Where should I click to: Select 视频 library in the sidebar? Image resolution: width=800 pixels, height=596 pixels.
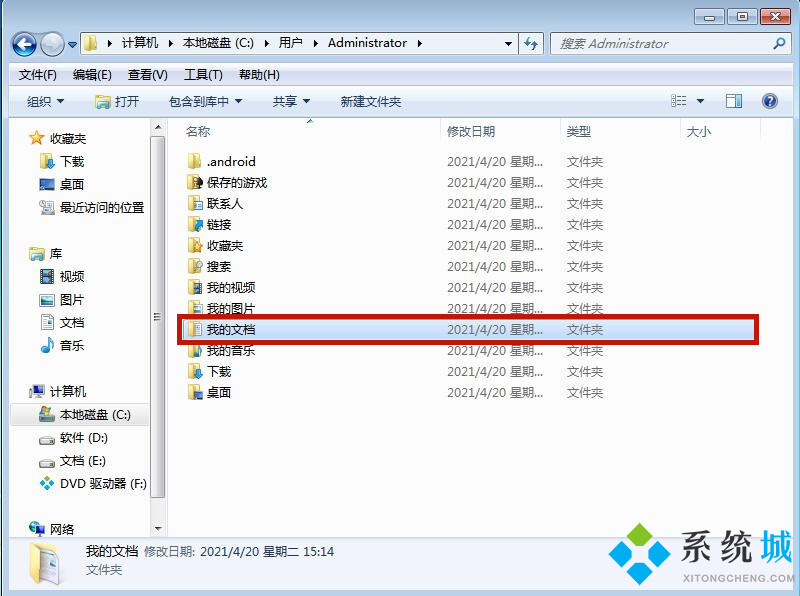click(x=68, y=277)
